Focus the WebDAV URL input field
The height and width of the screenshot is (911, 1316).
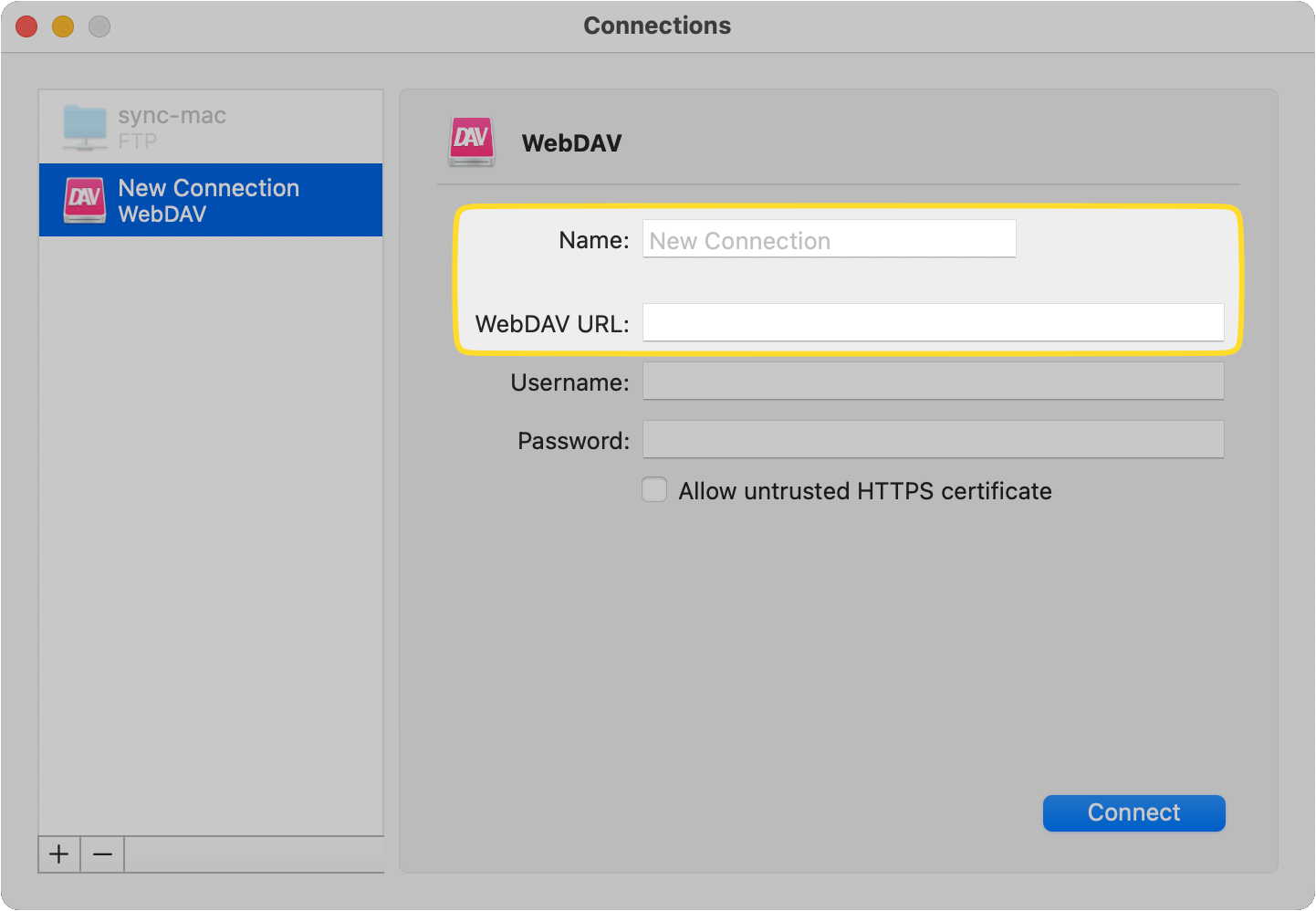933,322
